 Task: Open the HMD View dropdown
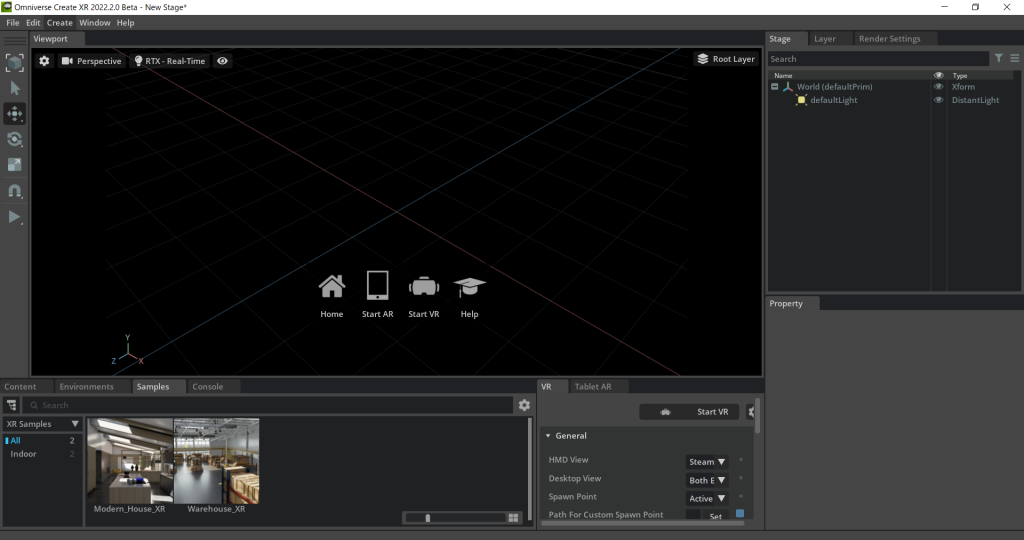[x=707, y=462]
